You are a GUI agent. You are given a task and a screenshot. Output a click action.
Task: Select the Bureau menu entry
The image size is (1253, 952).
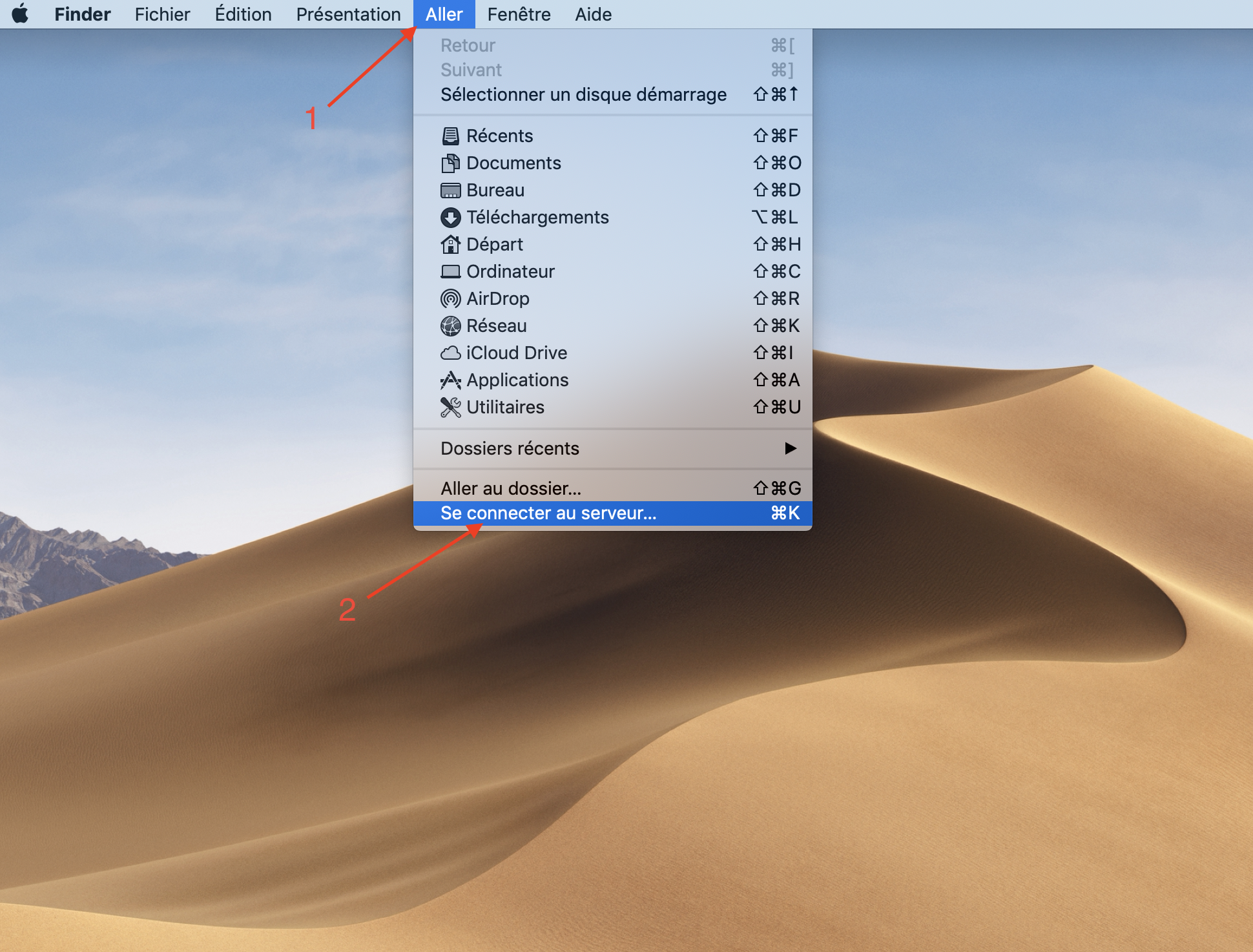click(612, 190)
